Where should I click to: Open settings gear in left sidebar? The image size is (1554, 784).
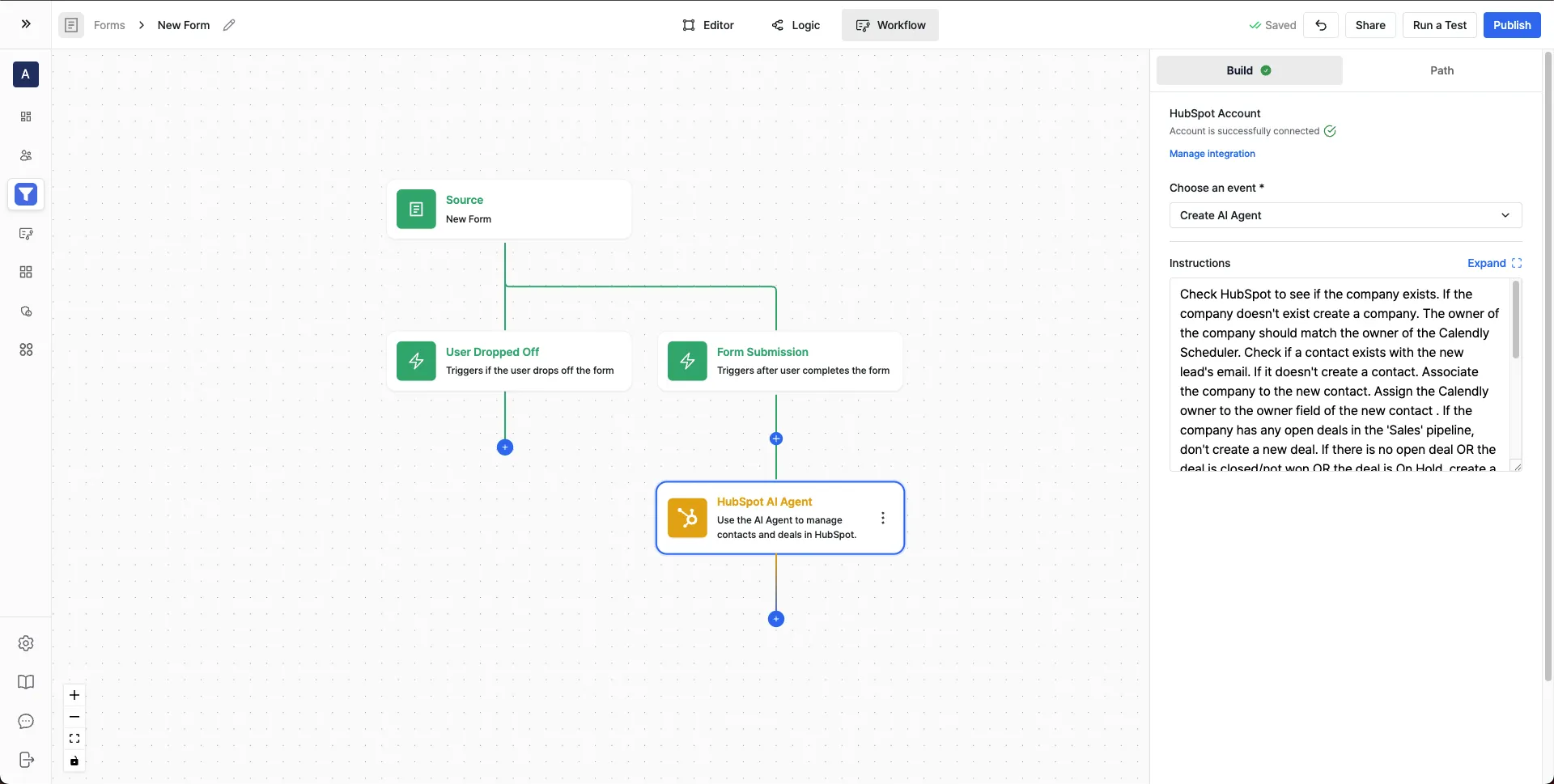26,643
